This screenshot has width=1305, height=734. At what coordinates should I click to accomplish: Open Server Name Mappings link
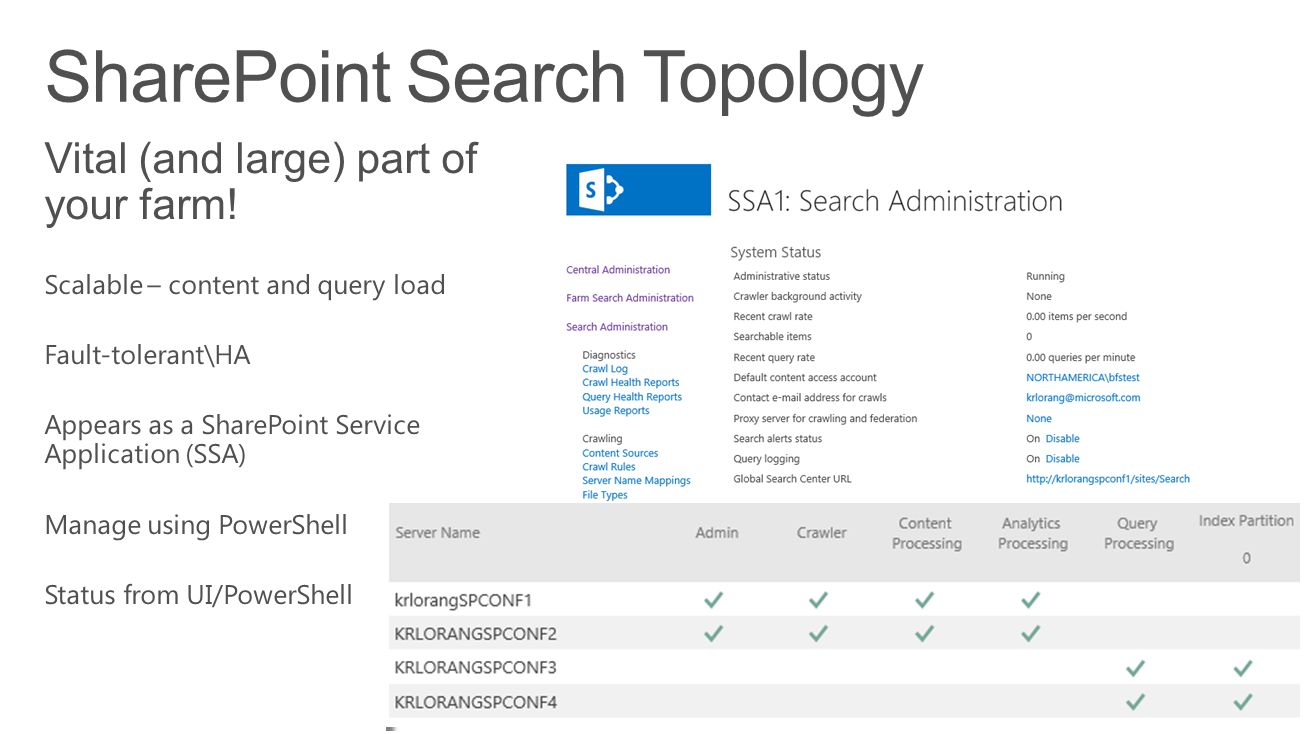click(x=636, y=481)
